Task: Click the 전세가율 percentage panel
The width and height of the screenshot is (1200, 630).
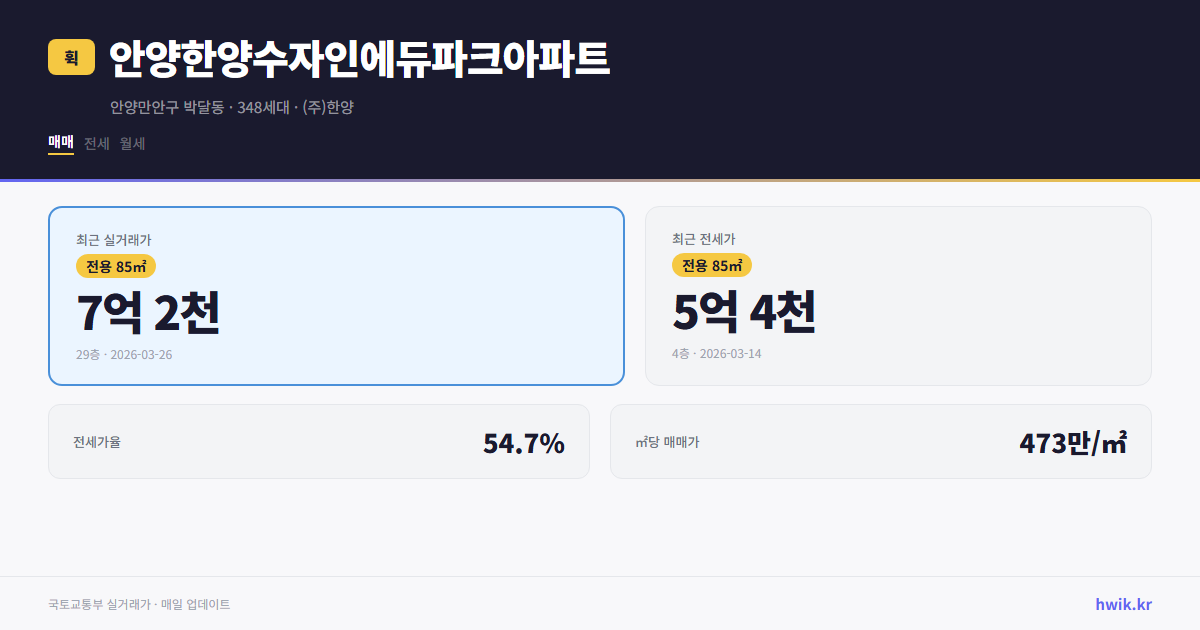Action: coord(319,441)
